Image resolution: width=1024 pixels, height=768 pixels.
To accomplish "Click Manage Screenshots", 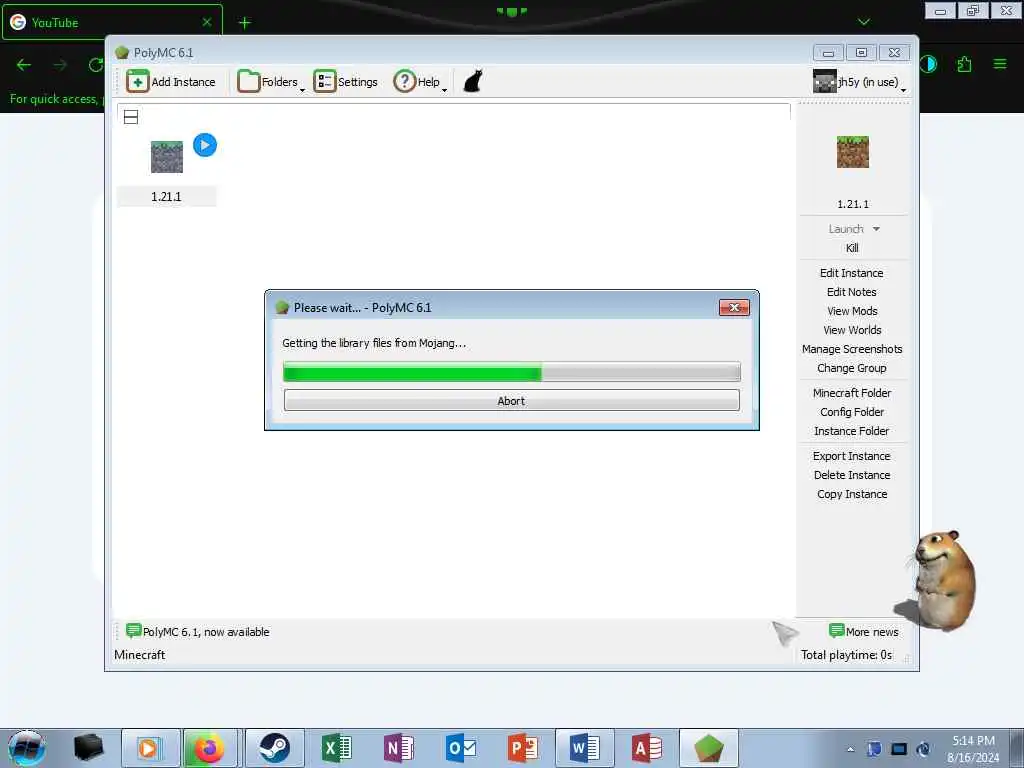I will [x=852, y=349].
